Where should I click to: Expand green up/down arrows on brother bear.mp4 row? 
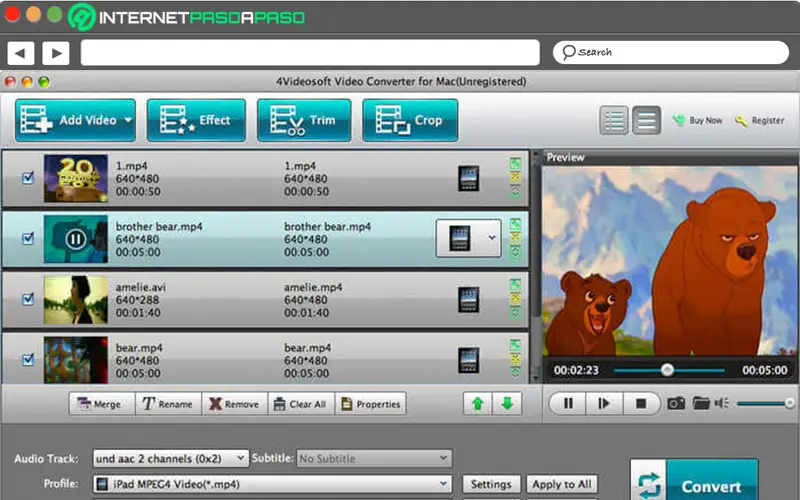pos(515,252)
